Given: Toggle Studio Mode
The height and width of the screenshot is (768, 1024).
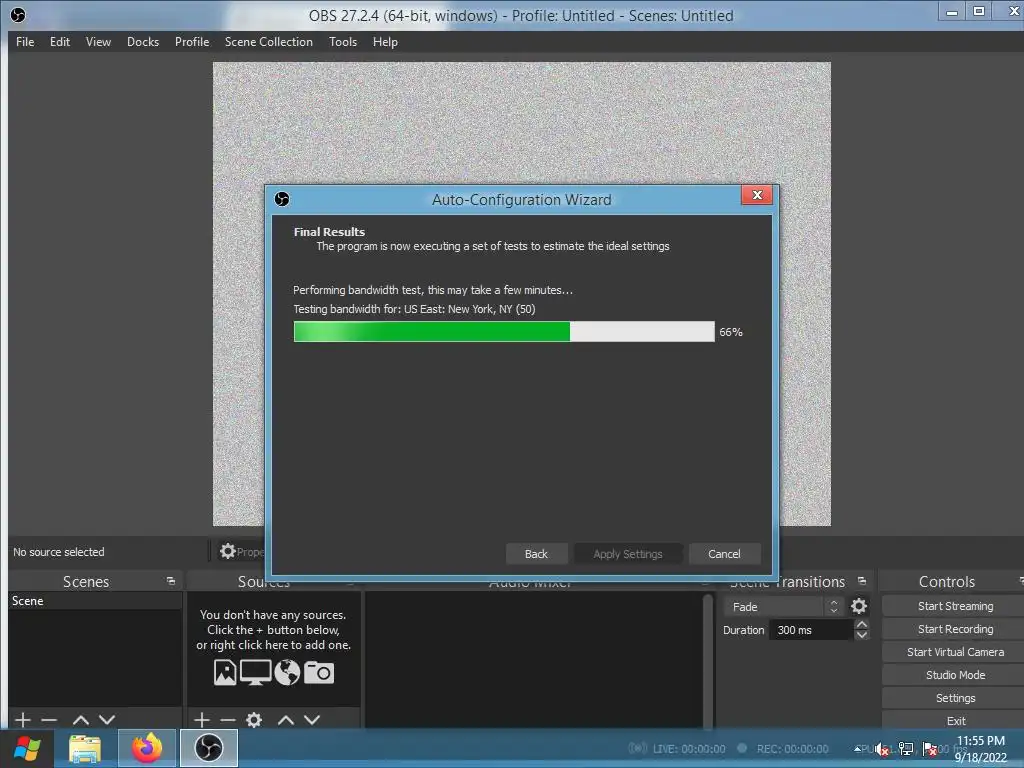Looking at the screenshot, I should coord(955,675).
